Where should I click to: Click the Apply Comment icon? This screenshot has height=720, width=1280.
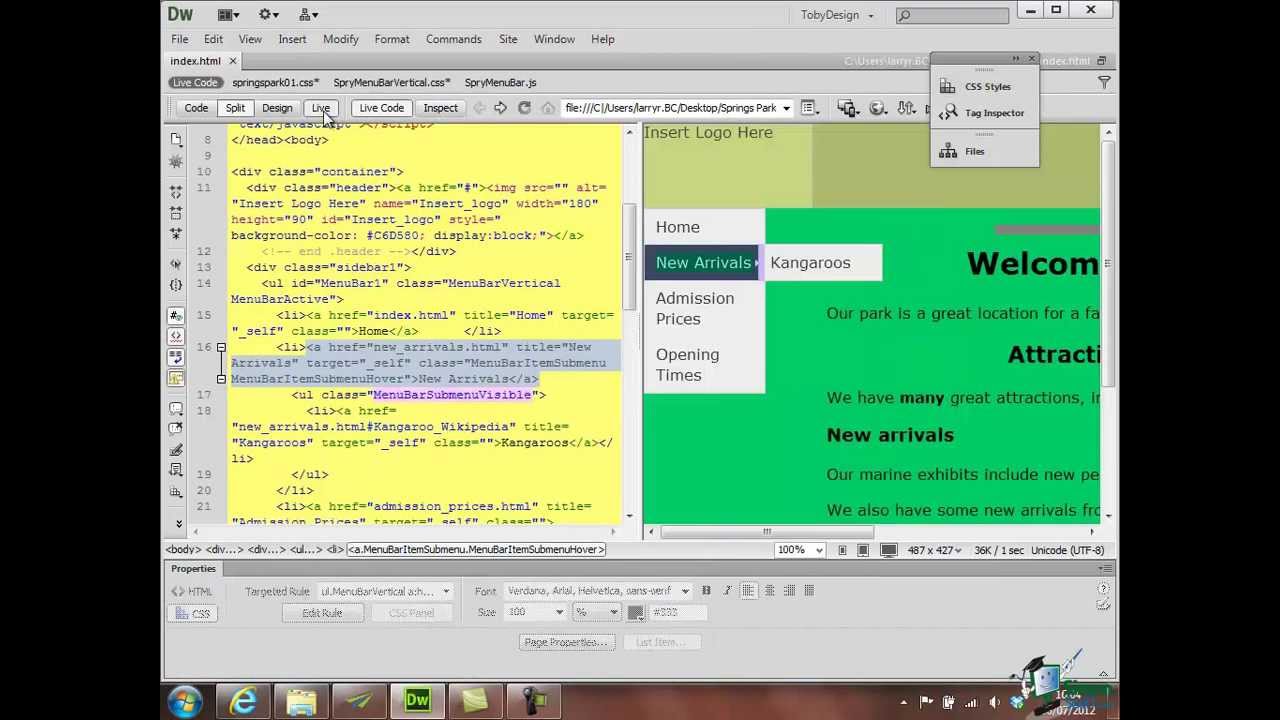pyautogui.click(x=176, y=409)
